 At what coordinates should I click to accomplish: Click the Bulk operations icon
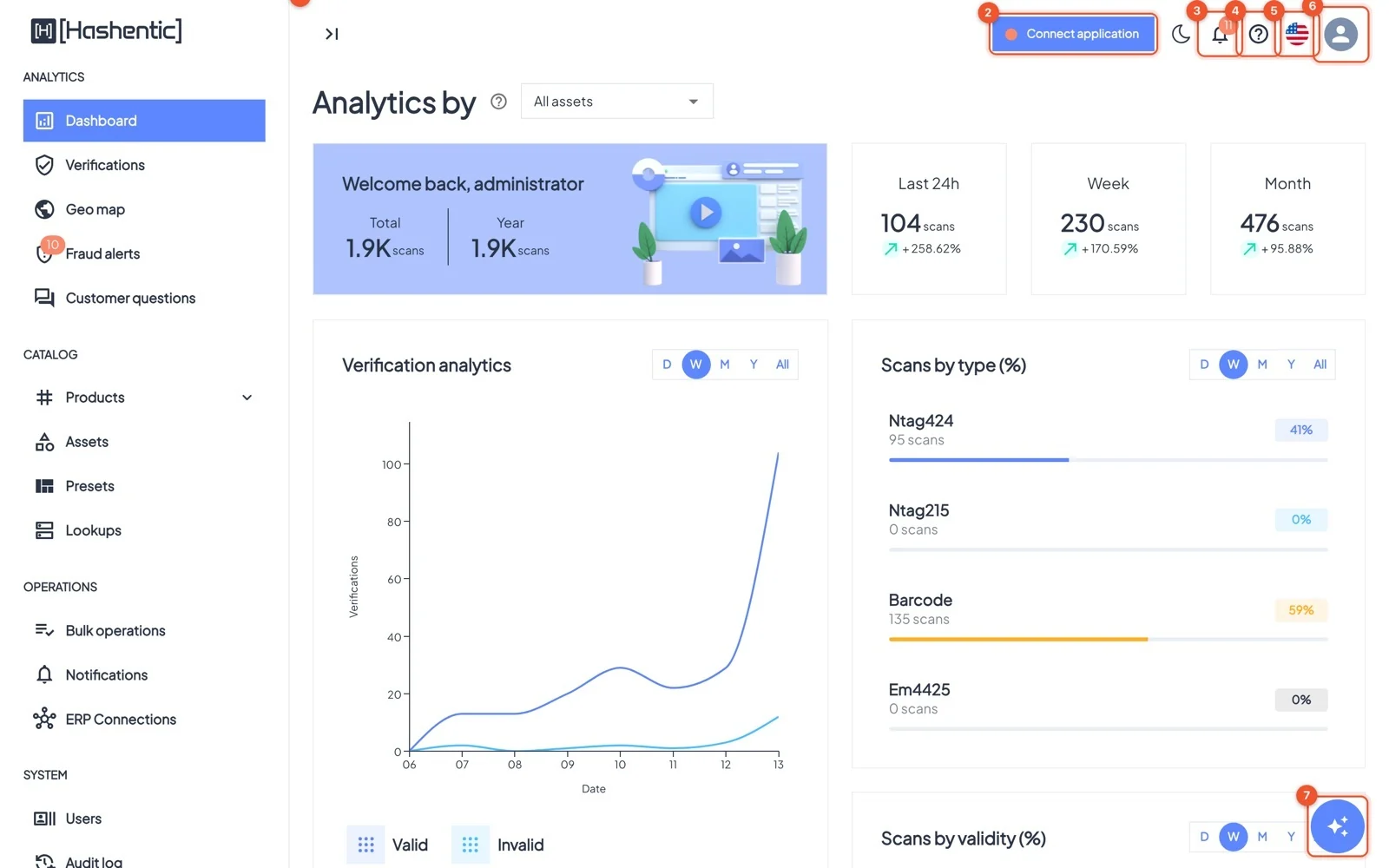tap(44, 630)
